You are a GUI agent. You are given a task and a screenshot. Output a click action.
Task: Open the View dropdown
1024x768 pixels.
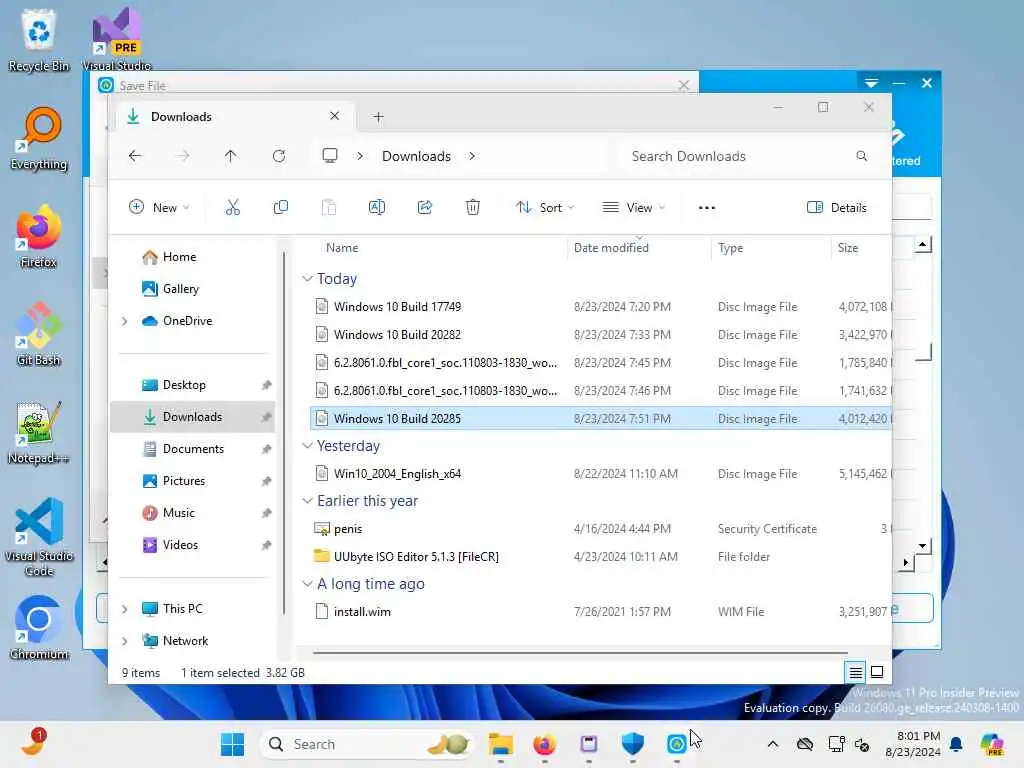(633, 208)
